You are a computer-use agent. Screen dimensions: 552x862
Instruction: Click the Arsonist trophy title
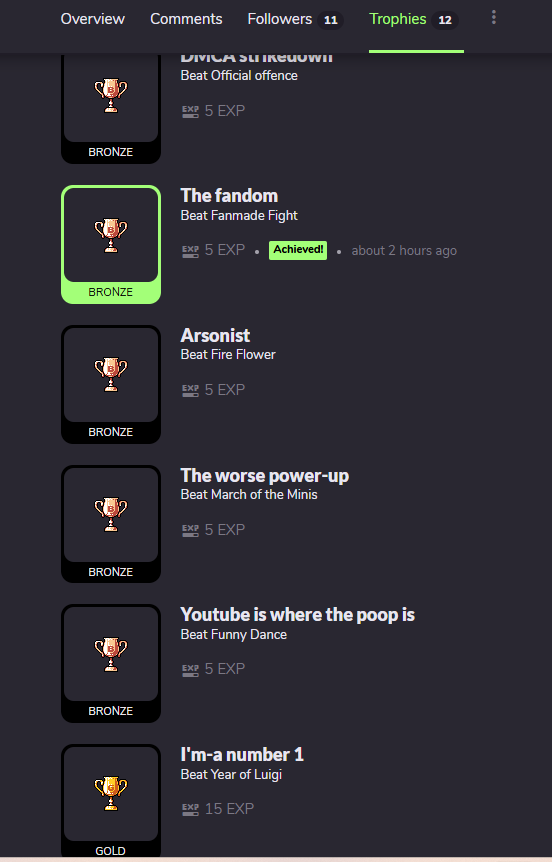[215, 335]
